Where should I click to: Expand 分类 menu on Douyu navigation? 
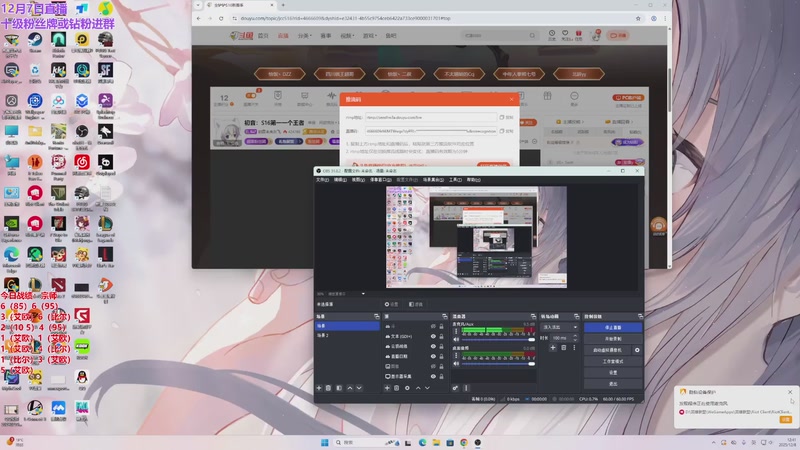[305, 36]
